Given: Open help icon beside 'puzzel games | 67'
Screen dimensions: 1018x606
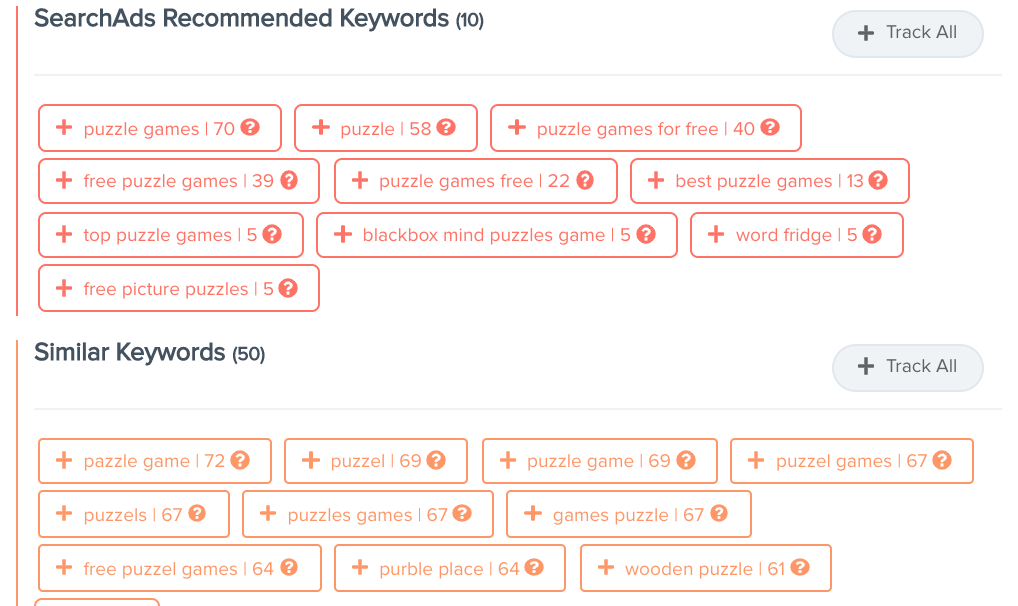Looking at the screenshot, I should [x=941, y=461].
